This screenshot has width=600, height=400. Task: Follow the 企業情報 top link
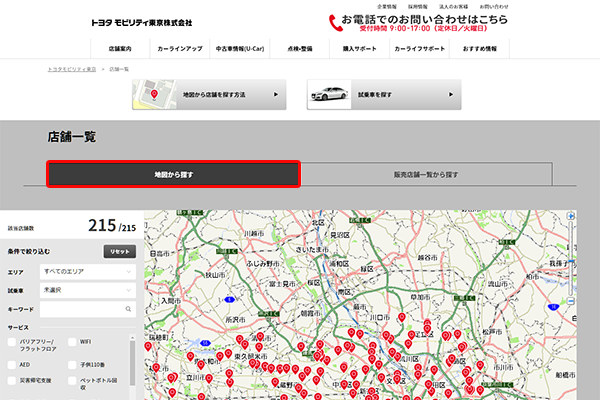click(x=387, y=7)
